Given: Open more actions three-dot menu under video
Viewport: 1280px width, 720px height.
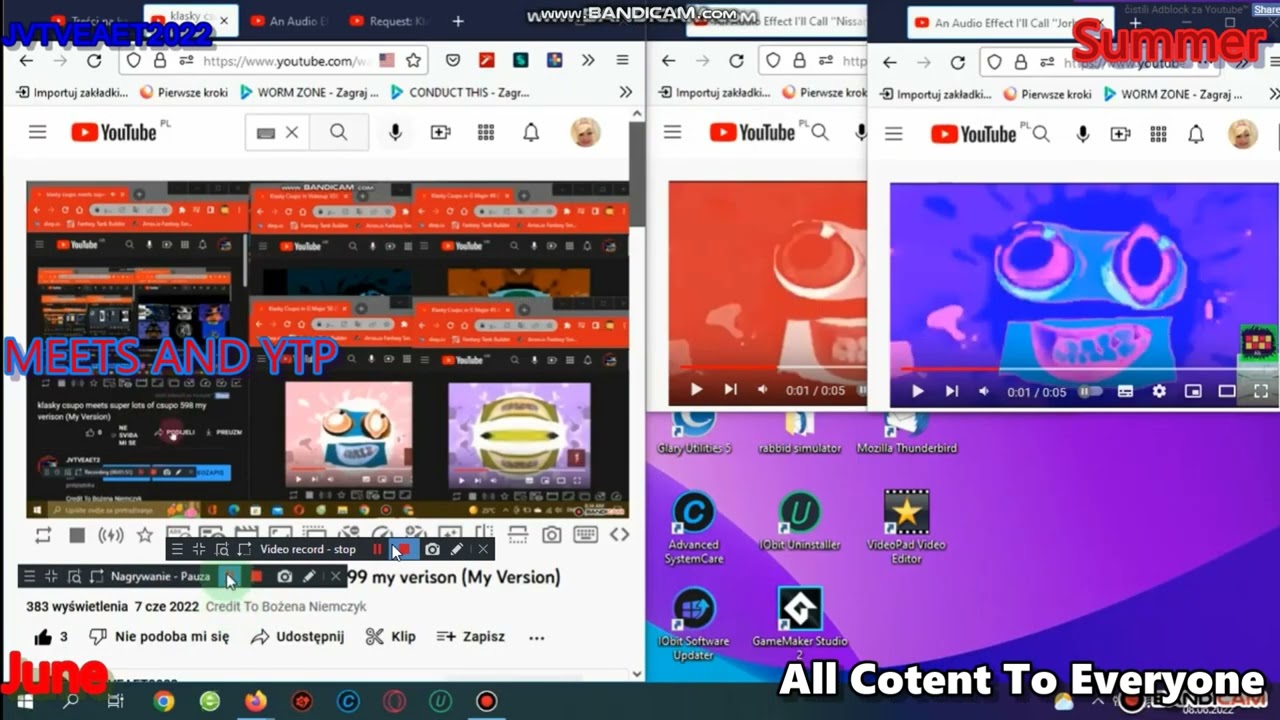Looking at the screenshot, I should click(x=537, y=637).
